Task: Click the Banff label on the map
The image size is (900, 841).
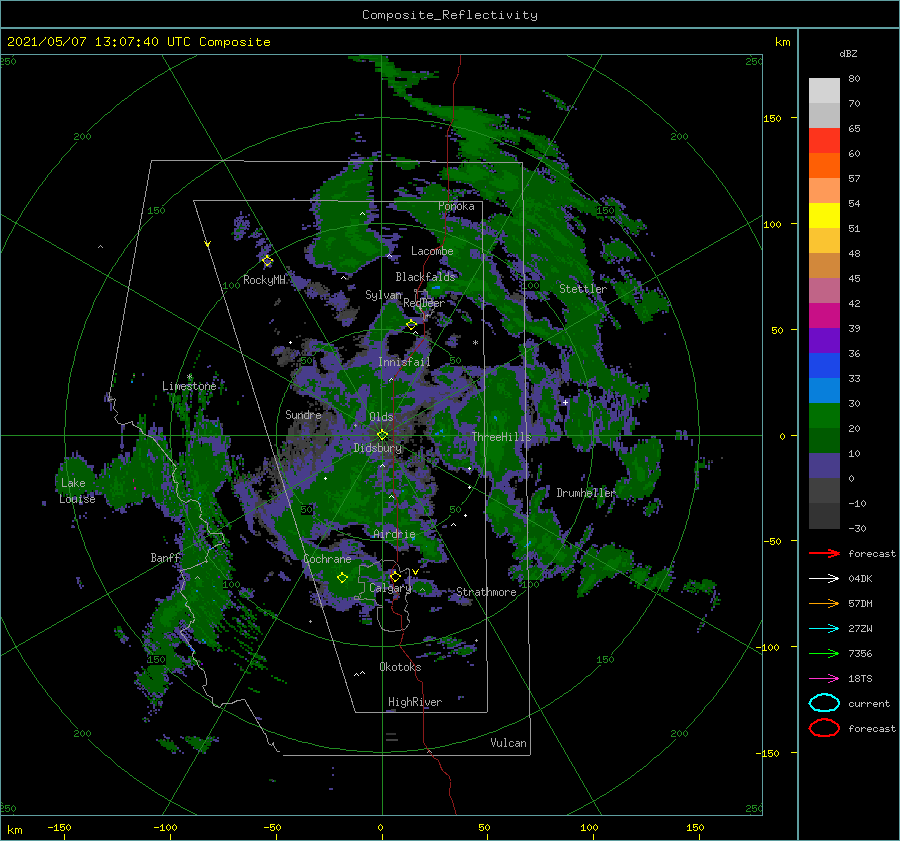Action: coord(165,558)
